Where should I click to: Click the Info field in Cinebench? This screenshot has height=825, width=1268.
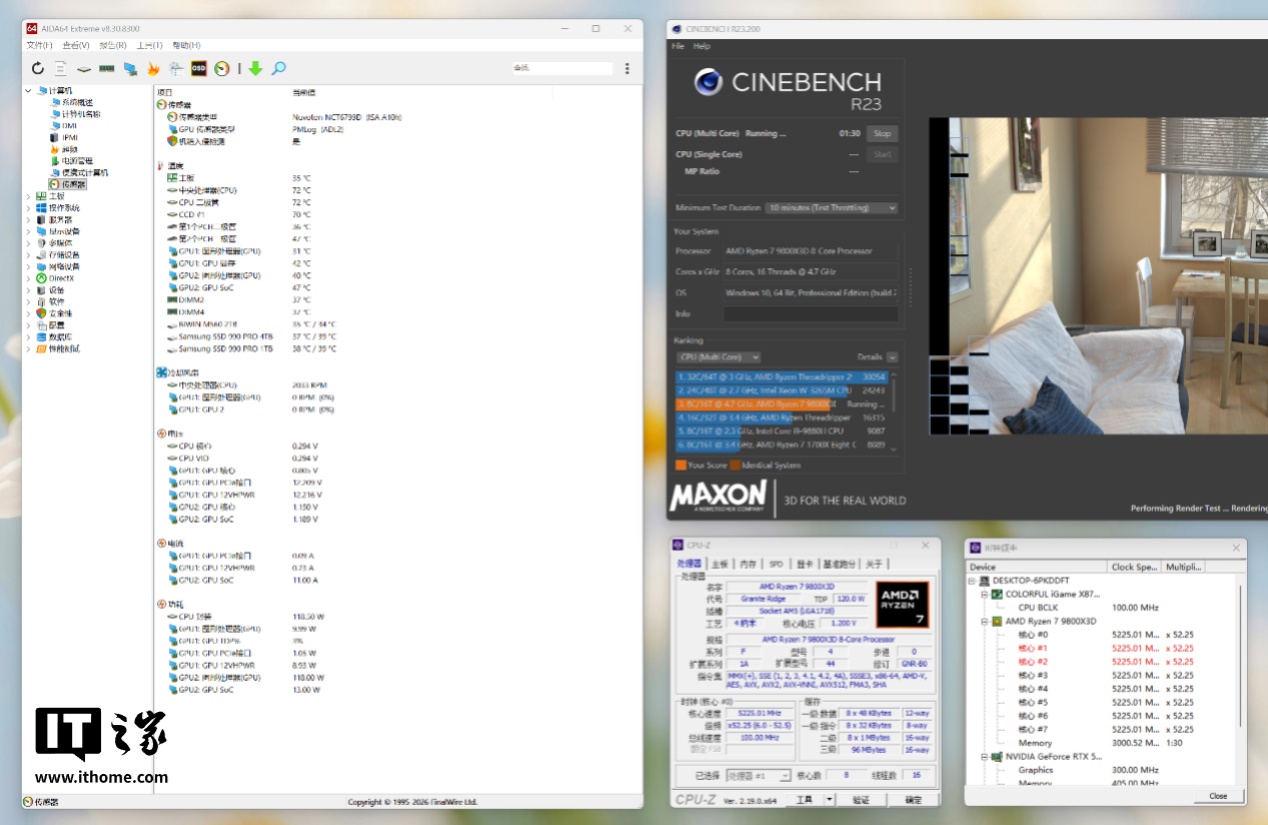[811, 314]
